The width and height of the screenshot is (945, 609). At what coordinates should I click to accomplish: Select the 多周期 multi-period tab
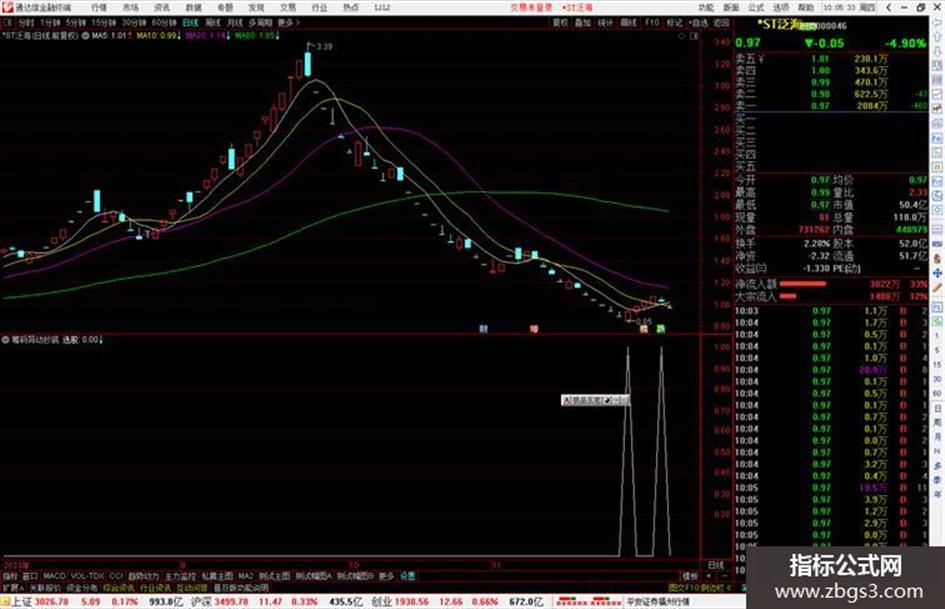click(260, 22)
